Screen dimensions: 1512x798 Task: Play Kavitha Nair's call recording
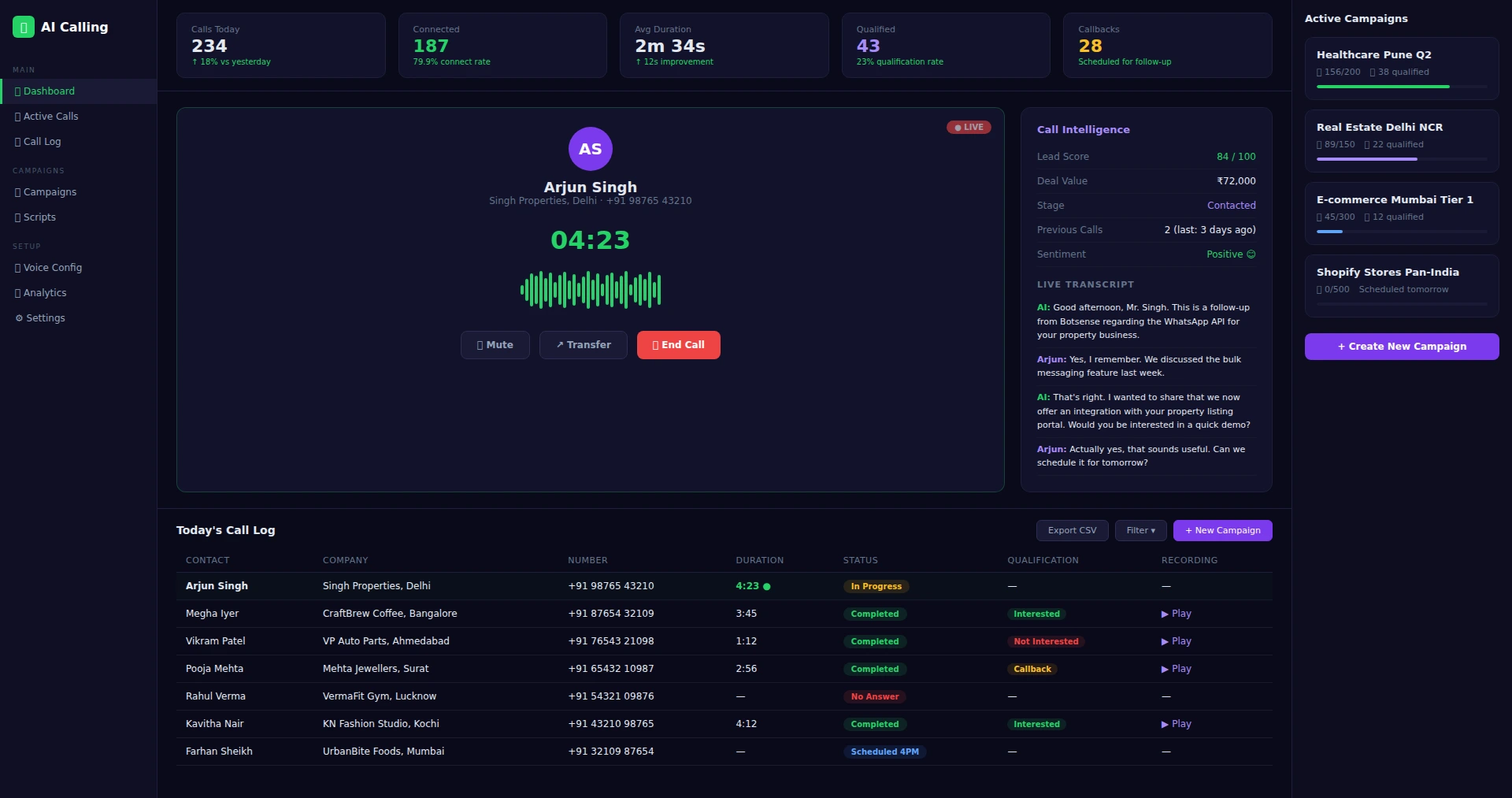tap(1176, 724)
